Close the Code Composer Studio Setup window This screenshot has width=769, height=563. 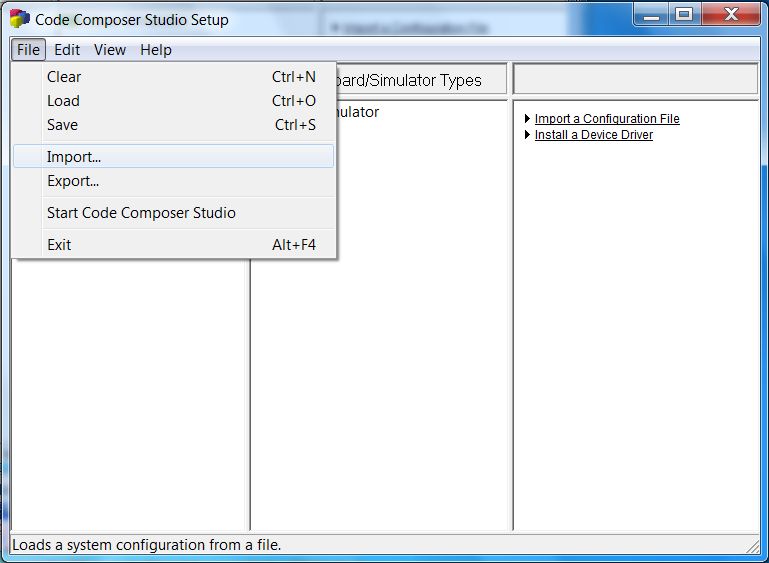731,14
